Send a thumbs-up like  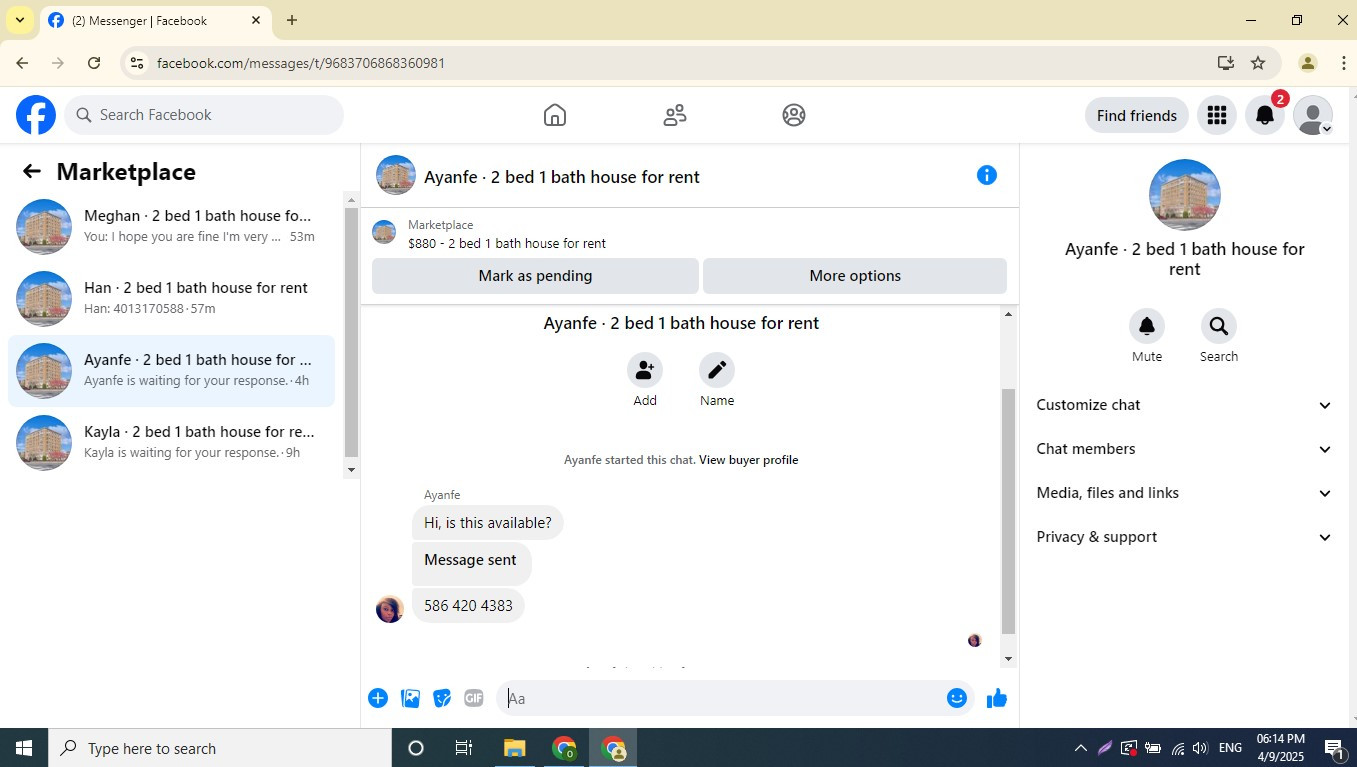[997, 698]
